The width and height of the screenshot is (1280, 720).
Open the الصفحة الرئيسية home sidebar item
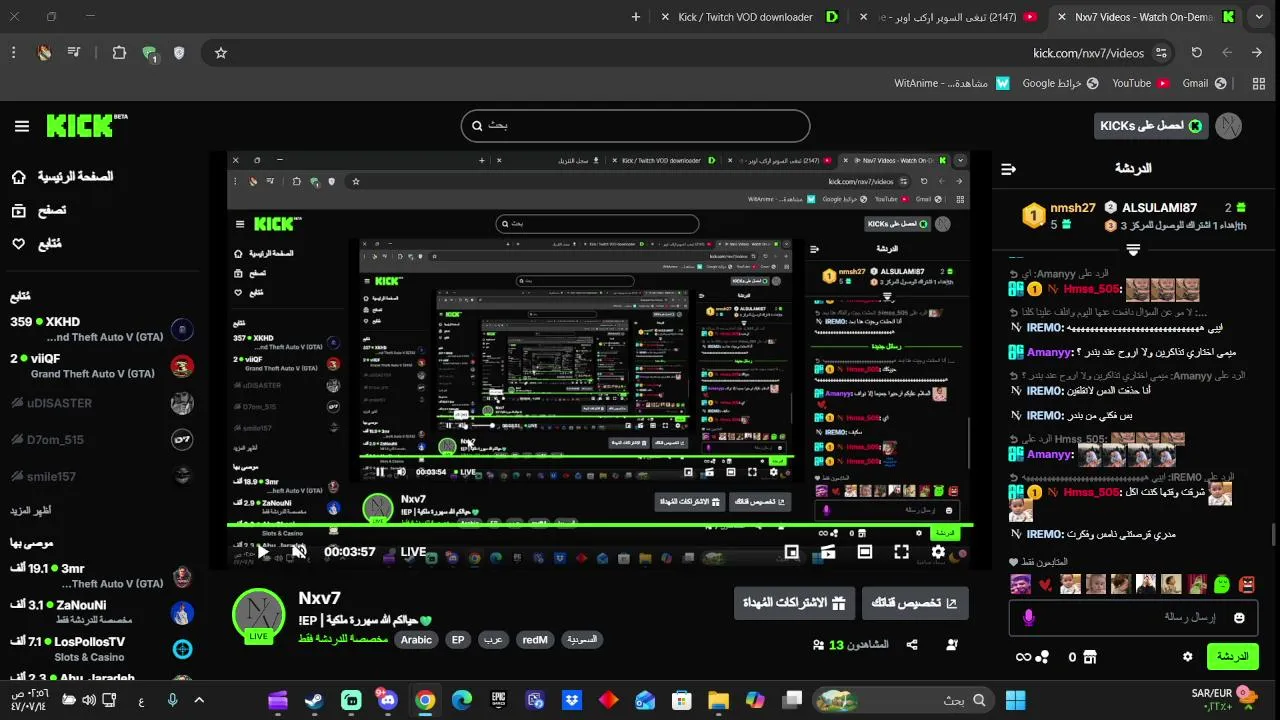click(62, 177)
